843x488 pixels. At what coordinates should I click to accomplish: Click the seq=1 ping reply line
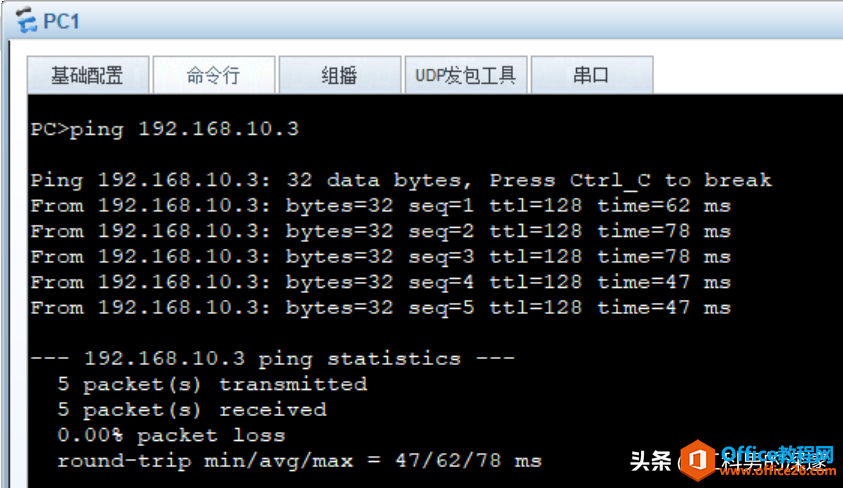click(381, 206)
